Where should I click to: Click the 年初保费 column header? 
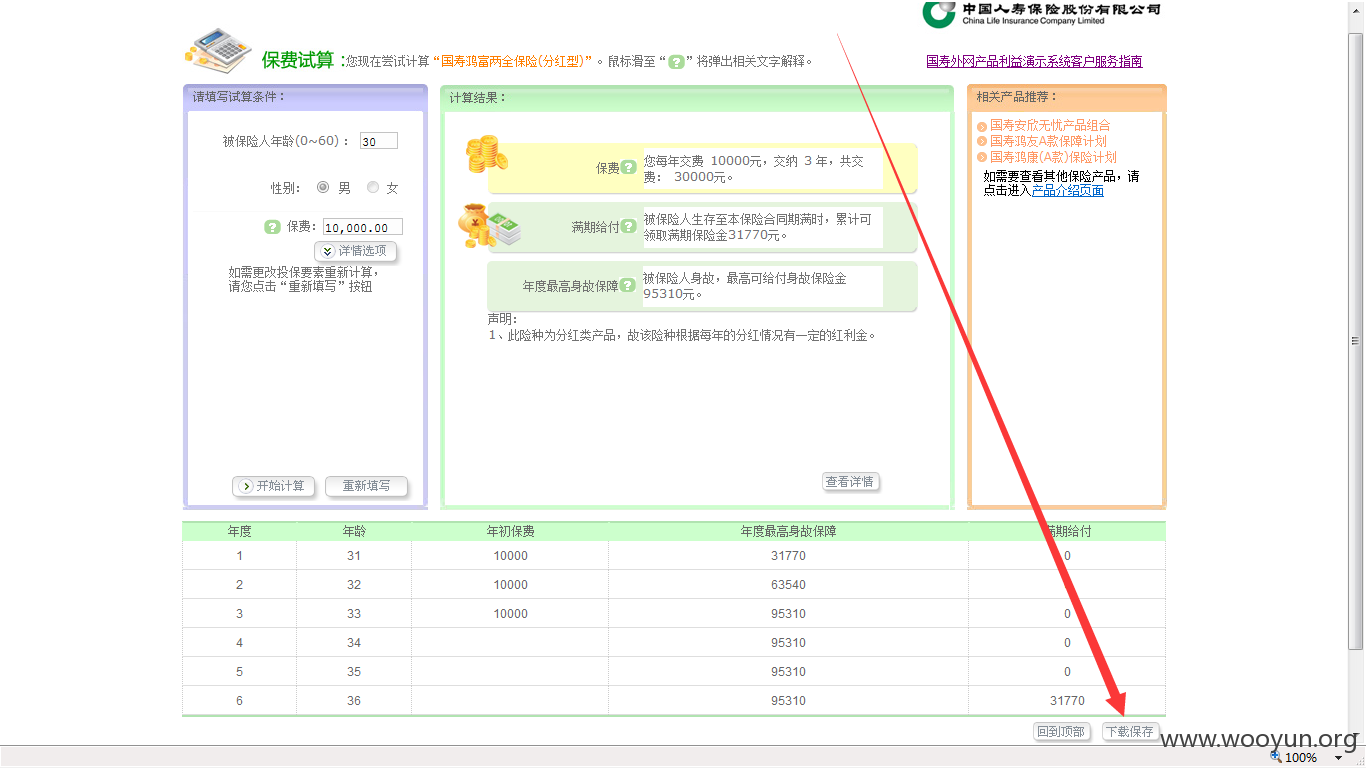pyautogui.click(x=510, y=532)
